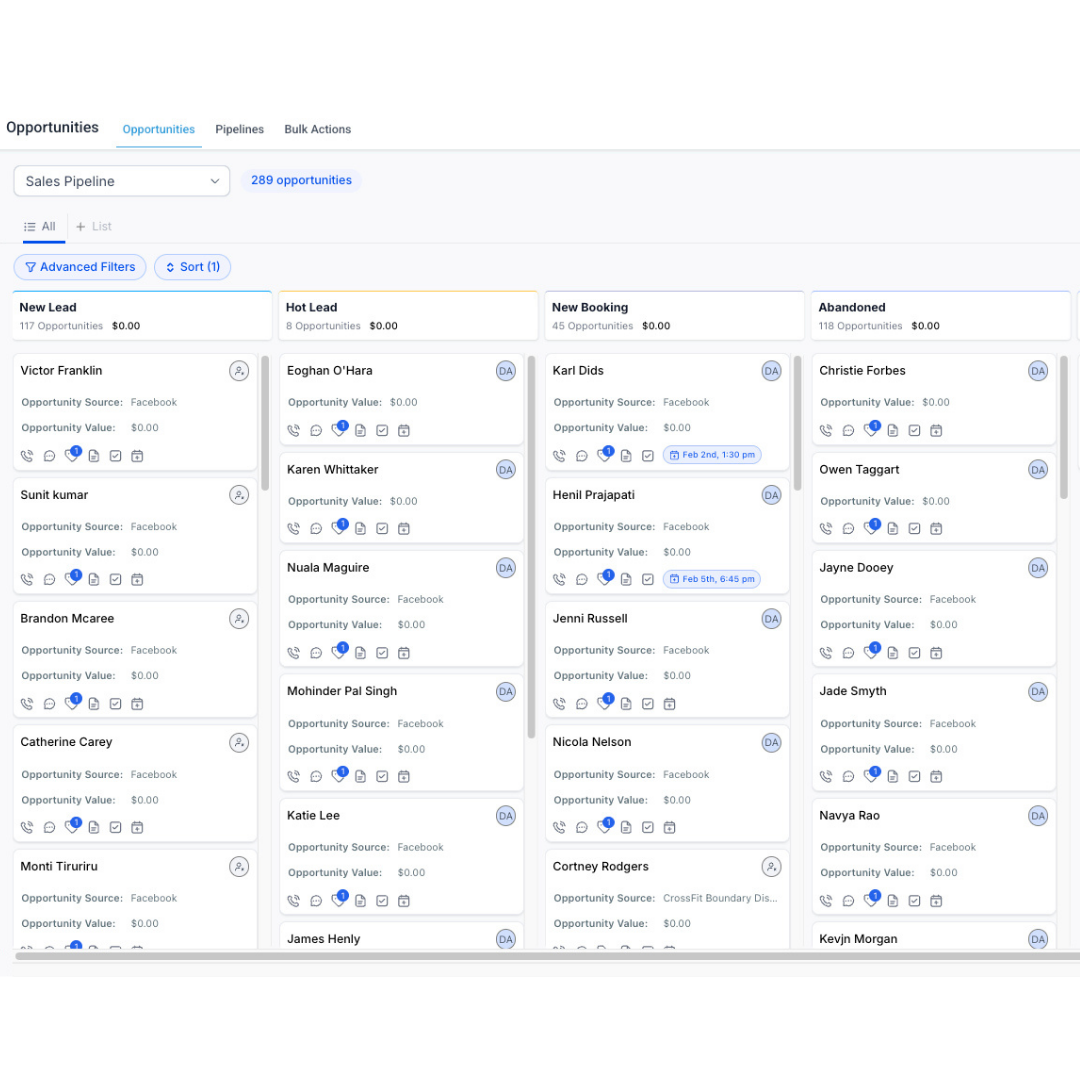
Task: Click tag icon on Owen Taggart card
Action: point(871,527)
